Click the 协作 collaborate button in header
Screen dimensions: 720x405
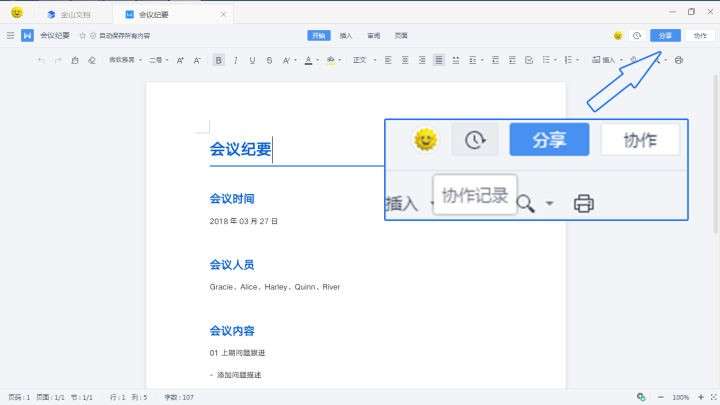coord(700,35)
